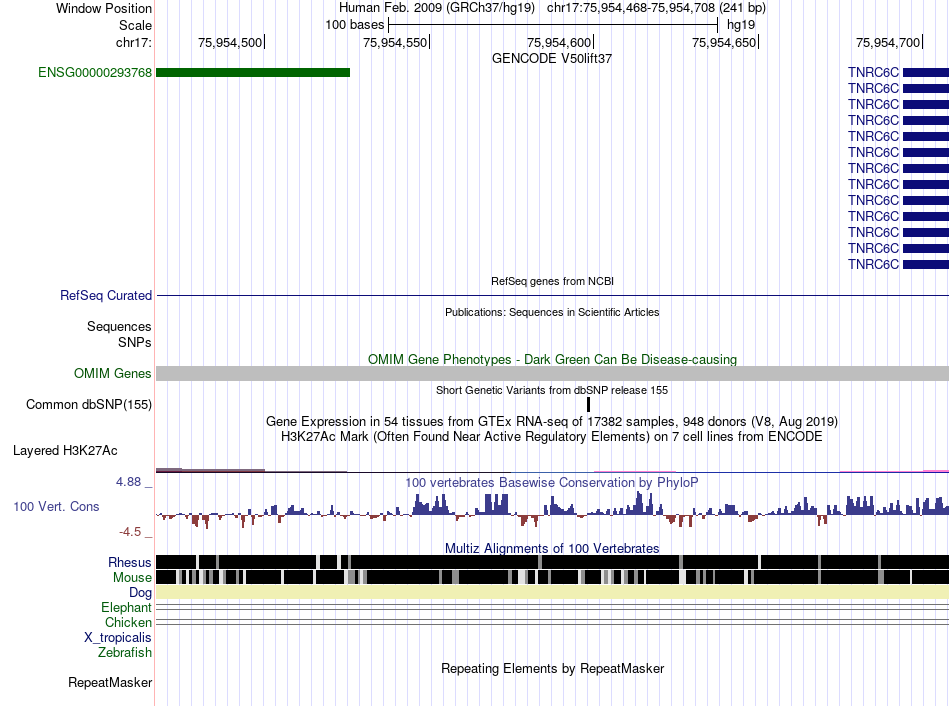Select the green ENSG00000293768 exon bar

tap(253, 73)
